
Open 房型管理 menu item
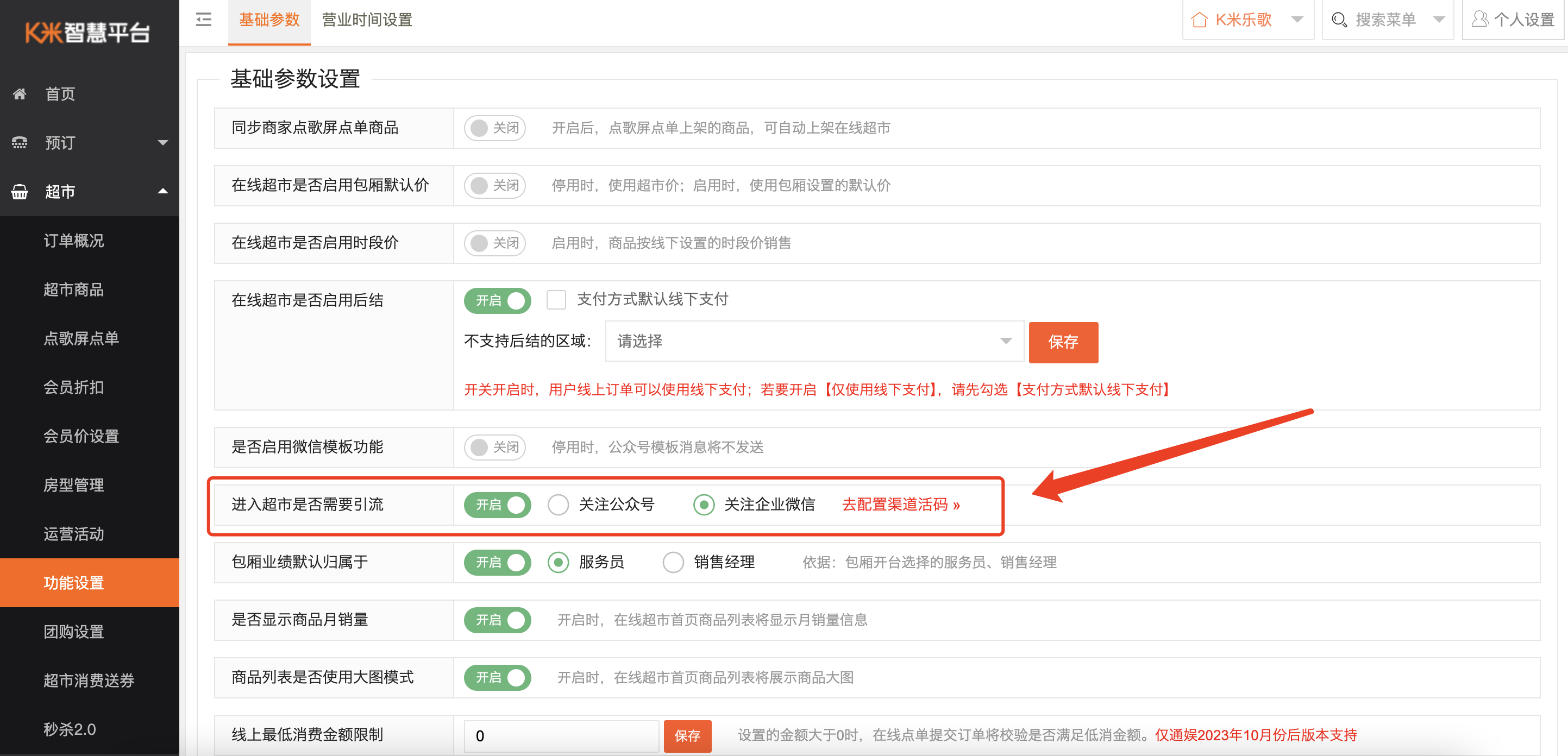[x=90, y=485]
